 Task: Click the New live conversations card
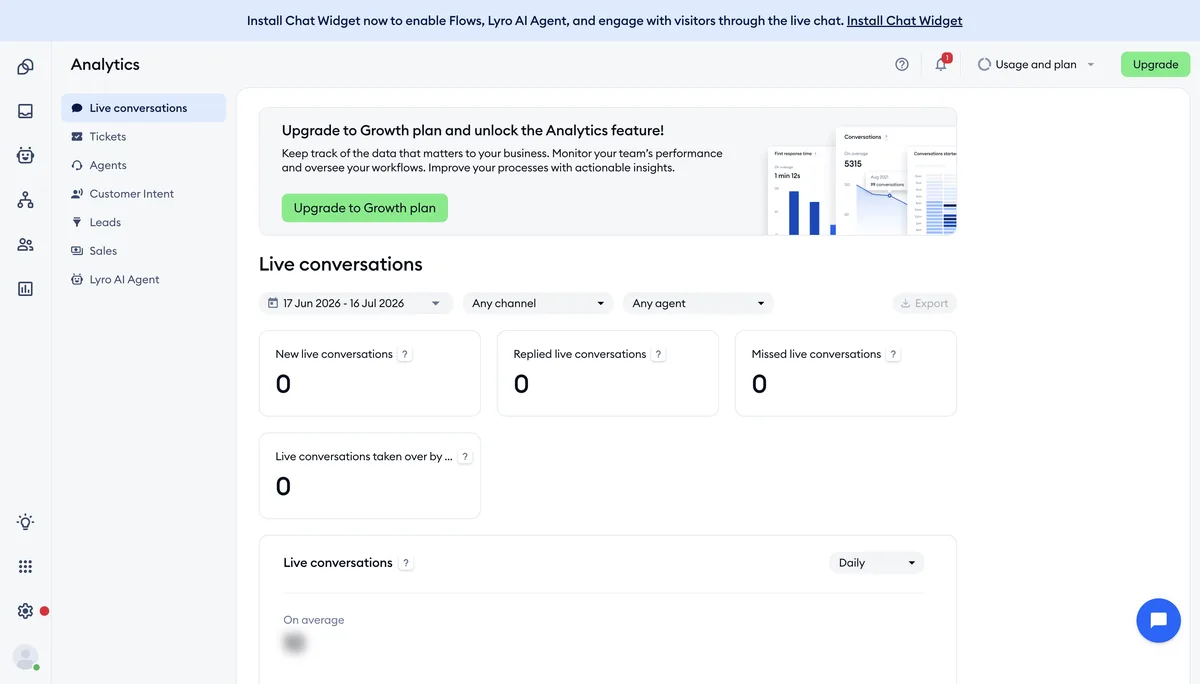[x=370, y=373]
